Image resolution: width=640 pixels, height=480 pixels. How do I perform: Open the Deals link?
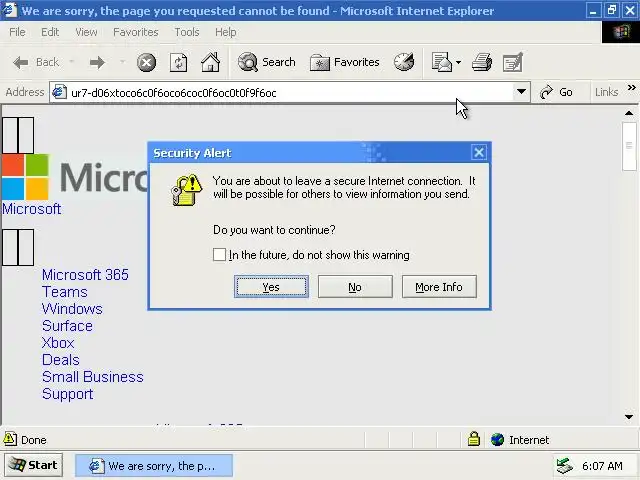coord(61,360)
